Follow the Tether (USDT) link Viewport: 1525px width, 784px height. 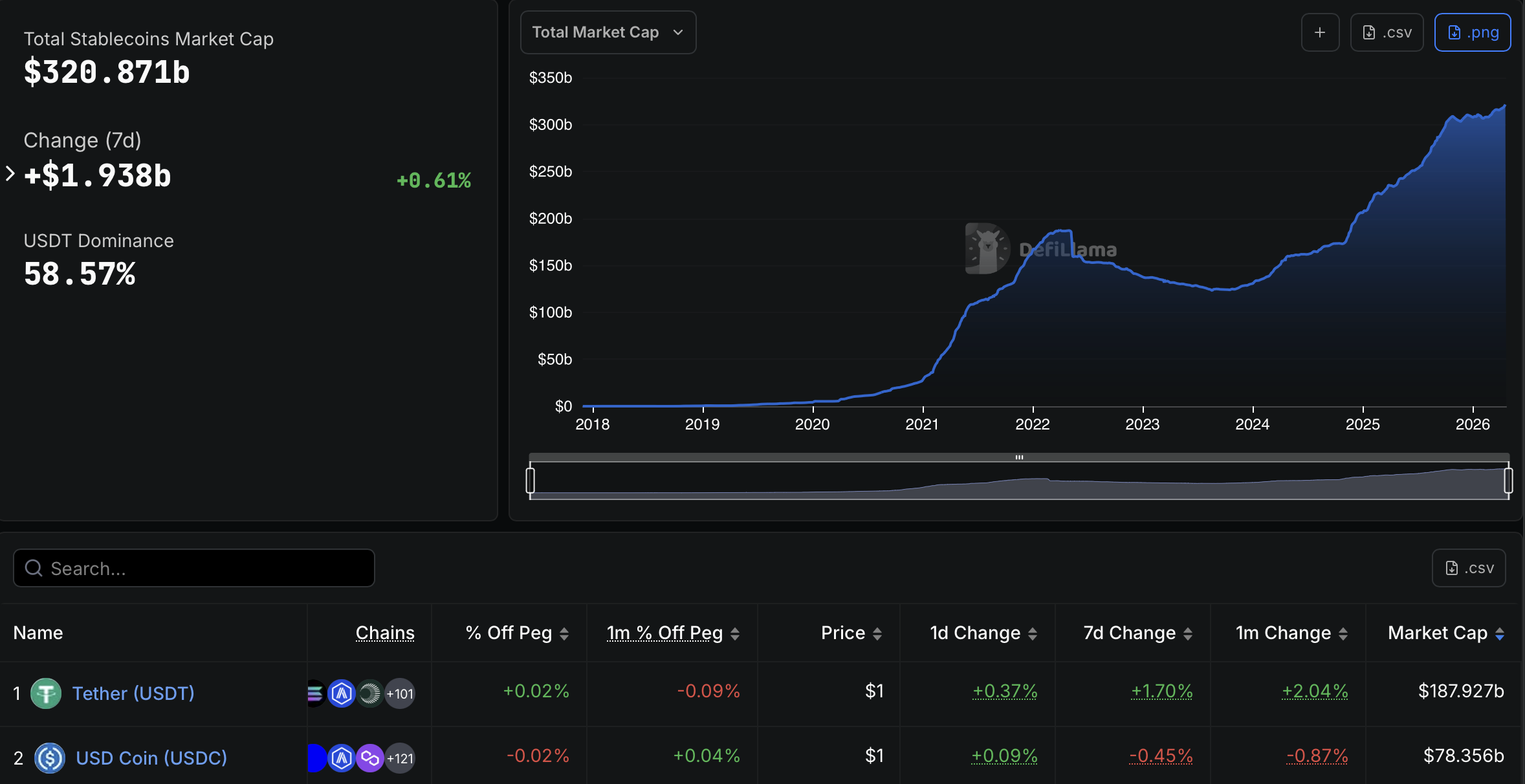132,693
